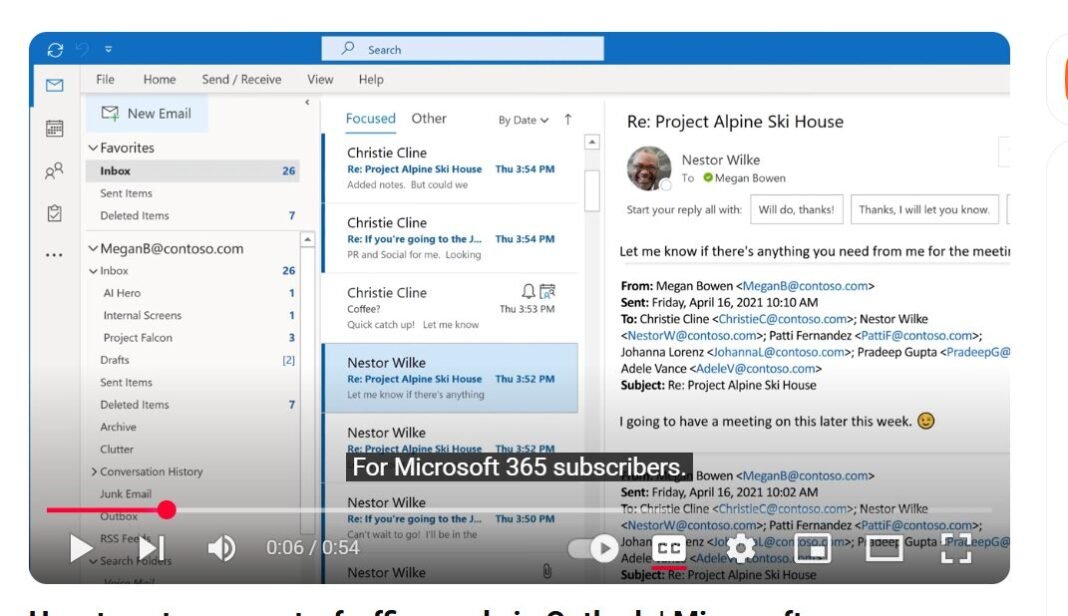Toggle closed captions in the video player
The width and height of the screenshot is (1068, 616).
(x=670, y=548)
